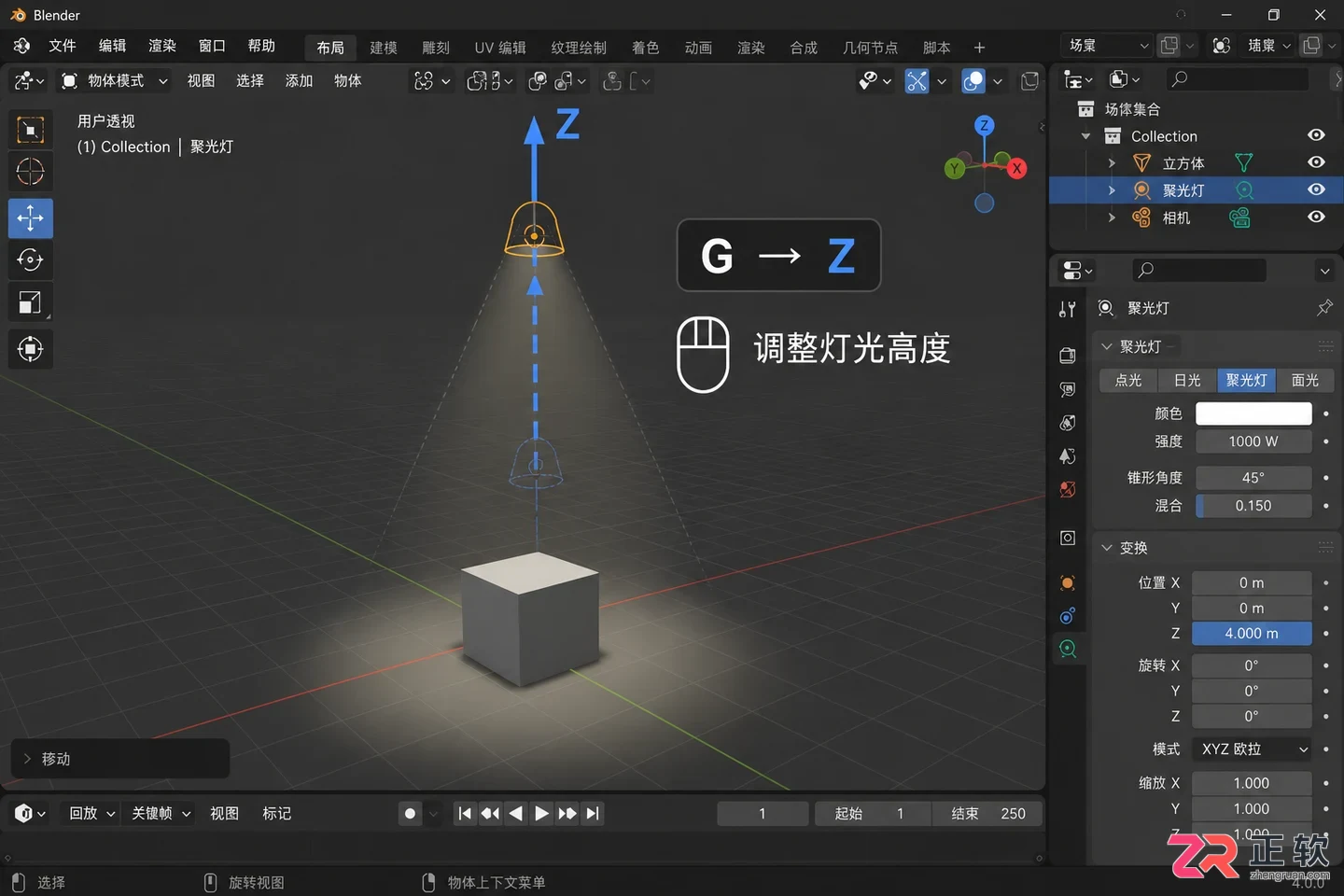This screenshot has width=1344, height=896.
Task: Activate the 3D cursor tool
Action: [30, 172]
